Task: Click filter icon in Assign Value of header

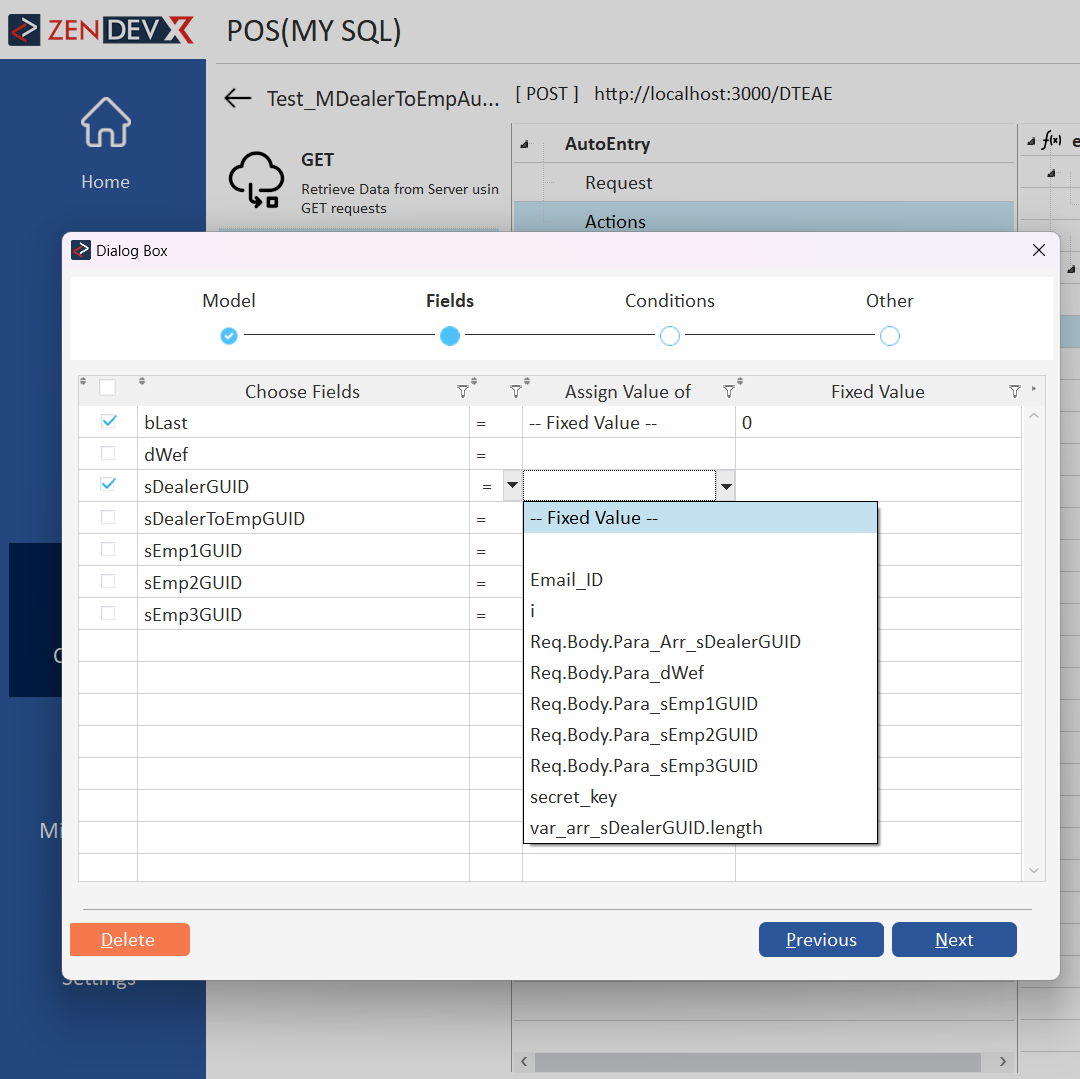Action: click(729, 392)
